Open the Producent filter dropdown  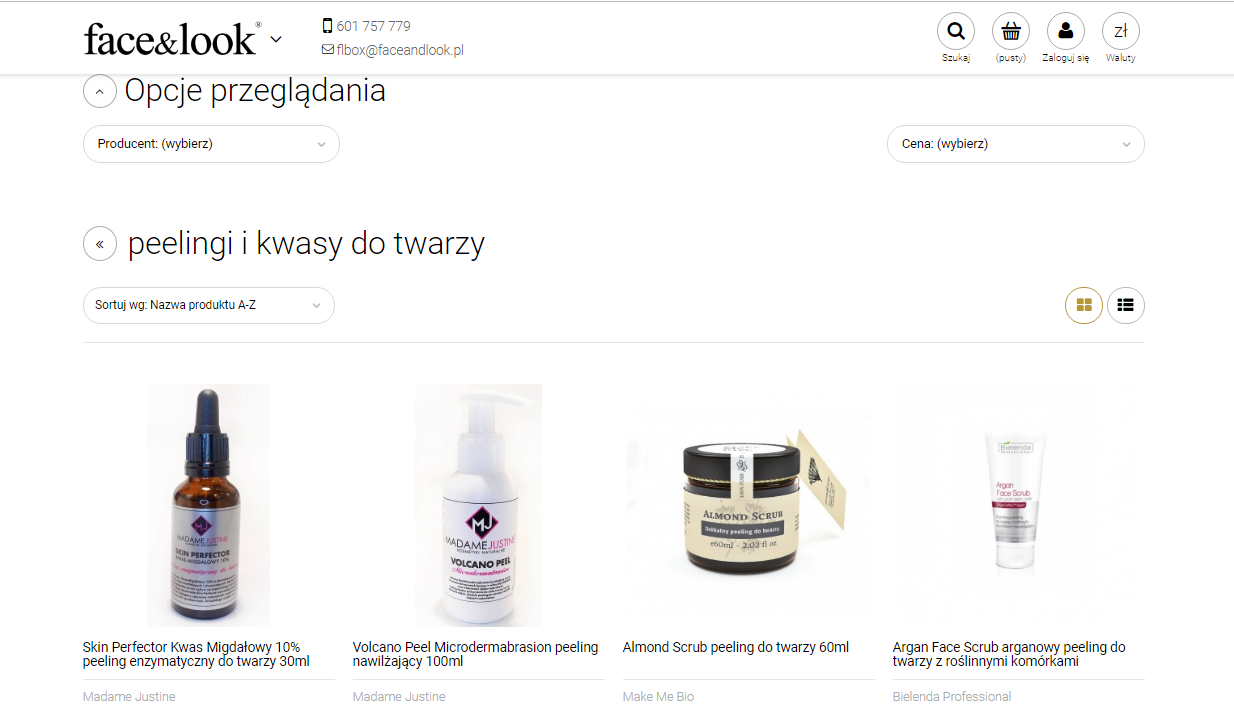(x=211, y=144)
